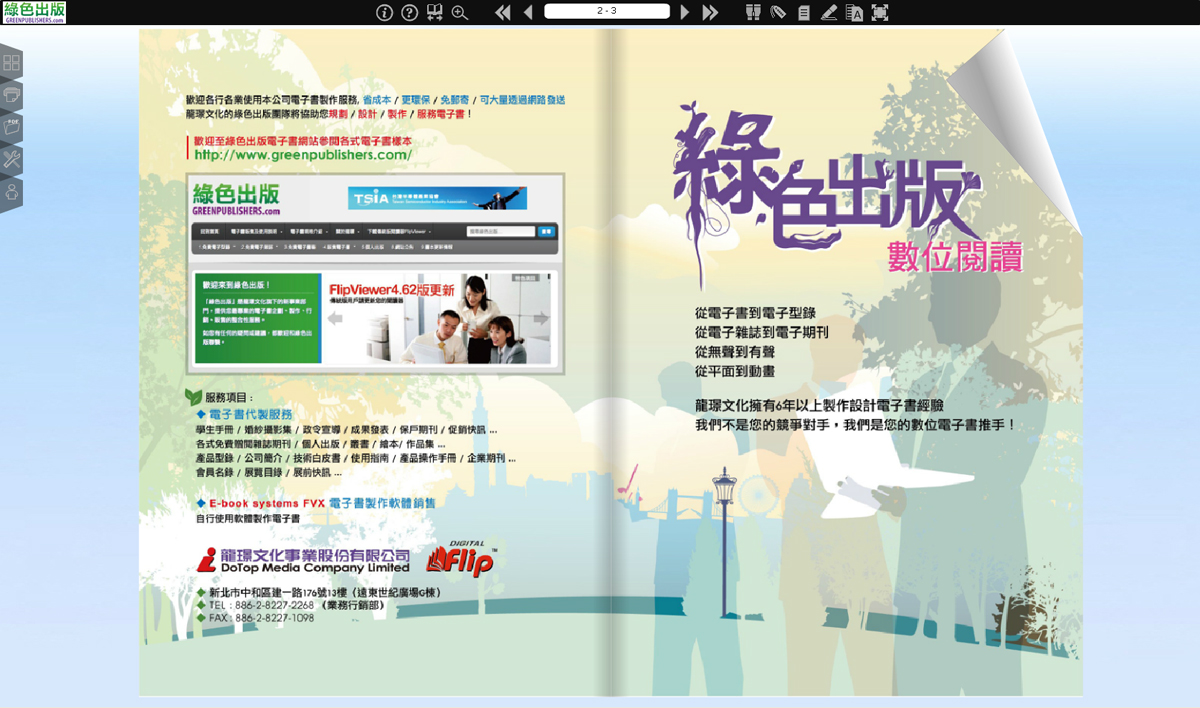This screenshot has height=708, width=1200.
Task: Open search with the binoculars icon
Action: (754, 13)
